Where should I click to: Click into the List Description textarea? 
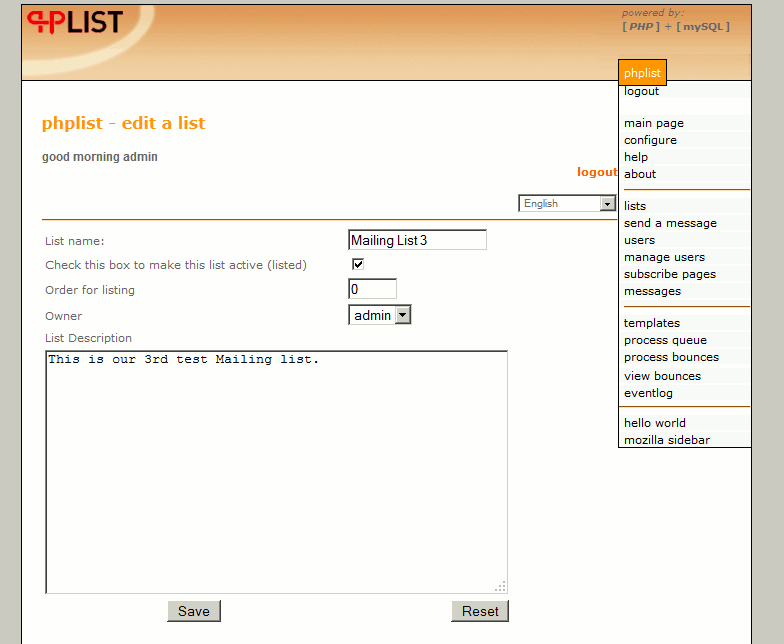(x=276, y=472)
